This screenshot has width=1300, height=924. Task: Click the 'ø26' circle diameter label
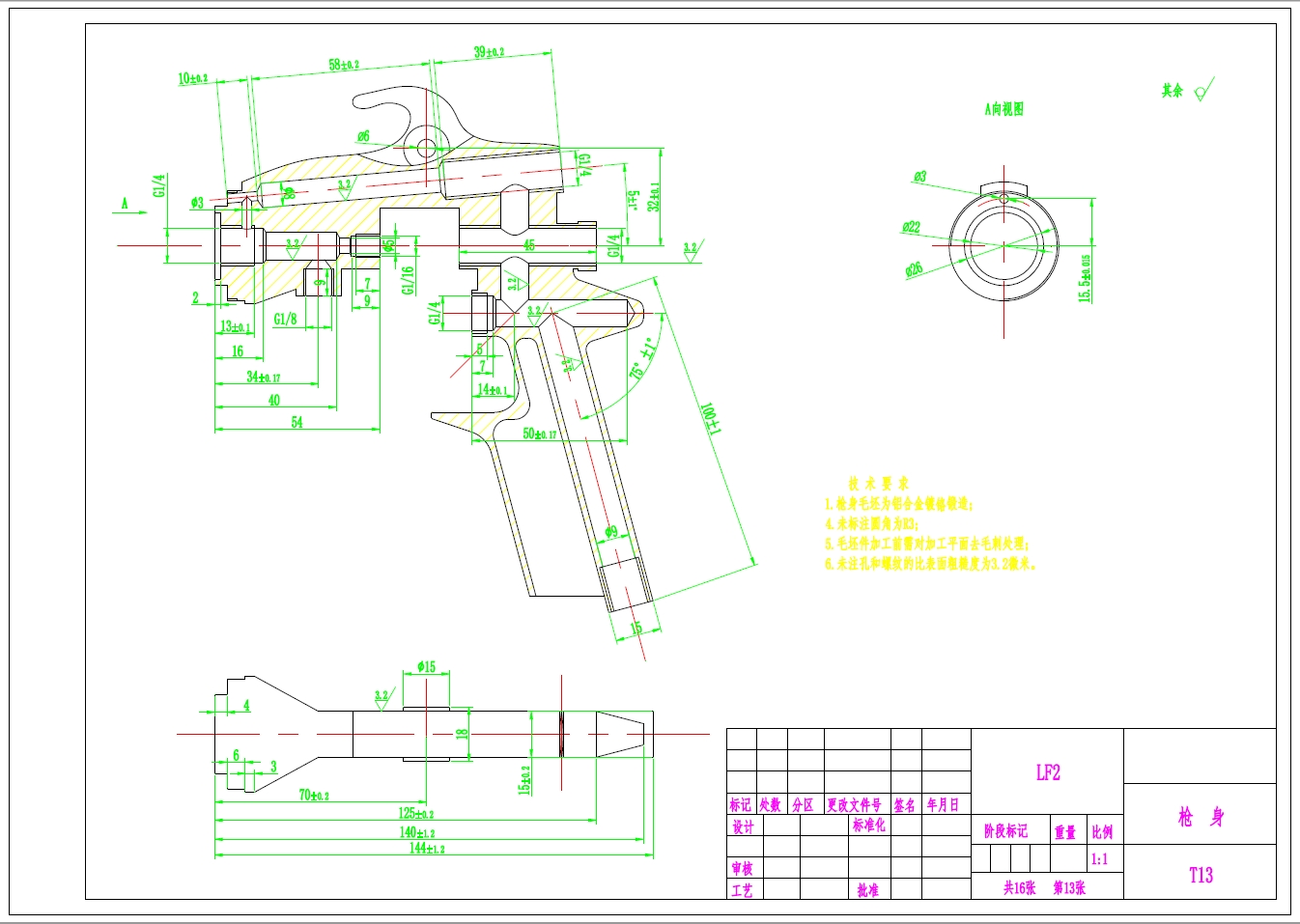(914, 269)
